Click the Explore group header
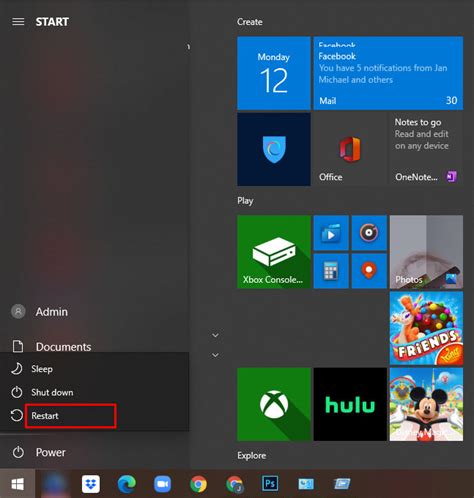474x498 pixels. [252, 456]
